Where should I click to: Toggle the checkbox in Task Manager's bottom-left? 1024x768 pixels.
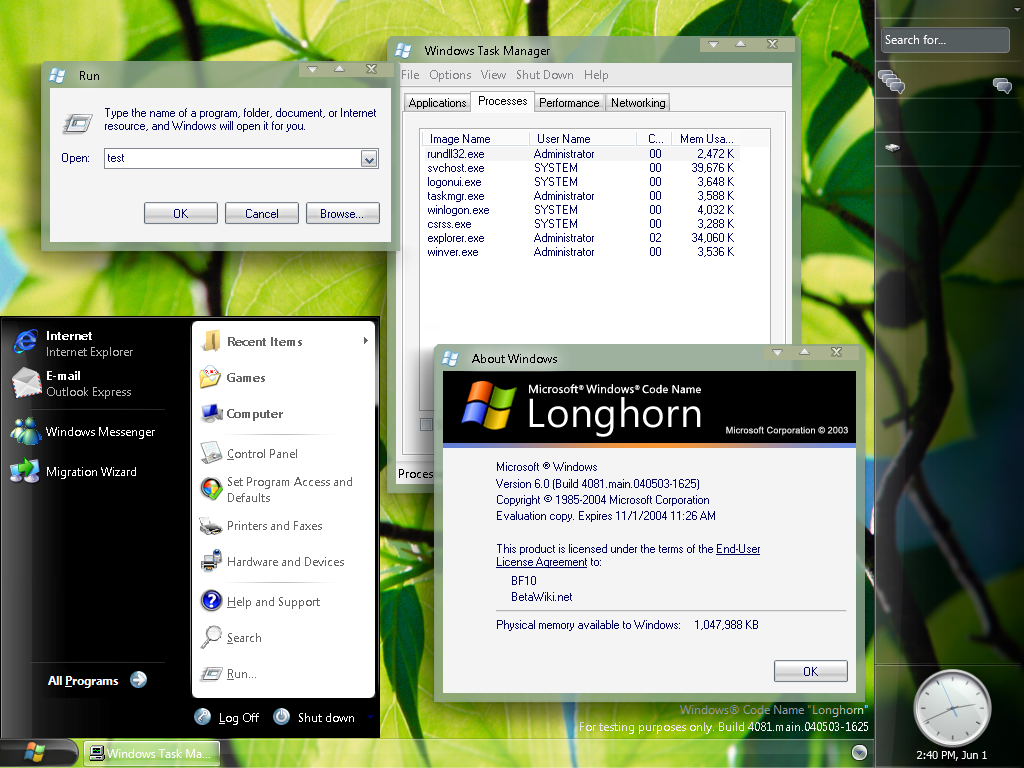point(426,424)
